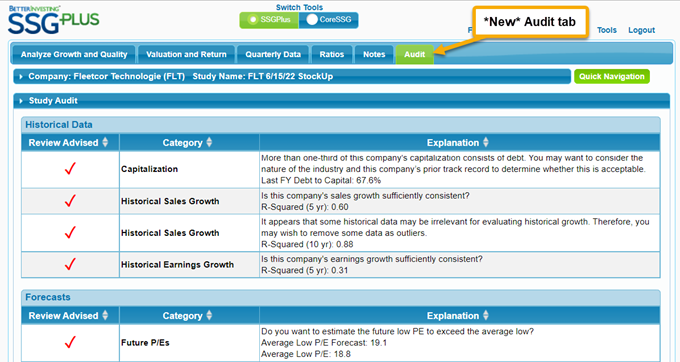Click the 'R-Squared (5 yr): 0.60' text
Screen dimensions: 680x362
coord(304,207)
